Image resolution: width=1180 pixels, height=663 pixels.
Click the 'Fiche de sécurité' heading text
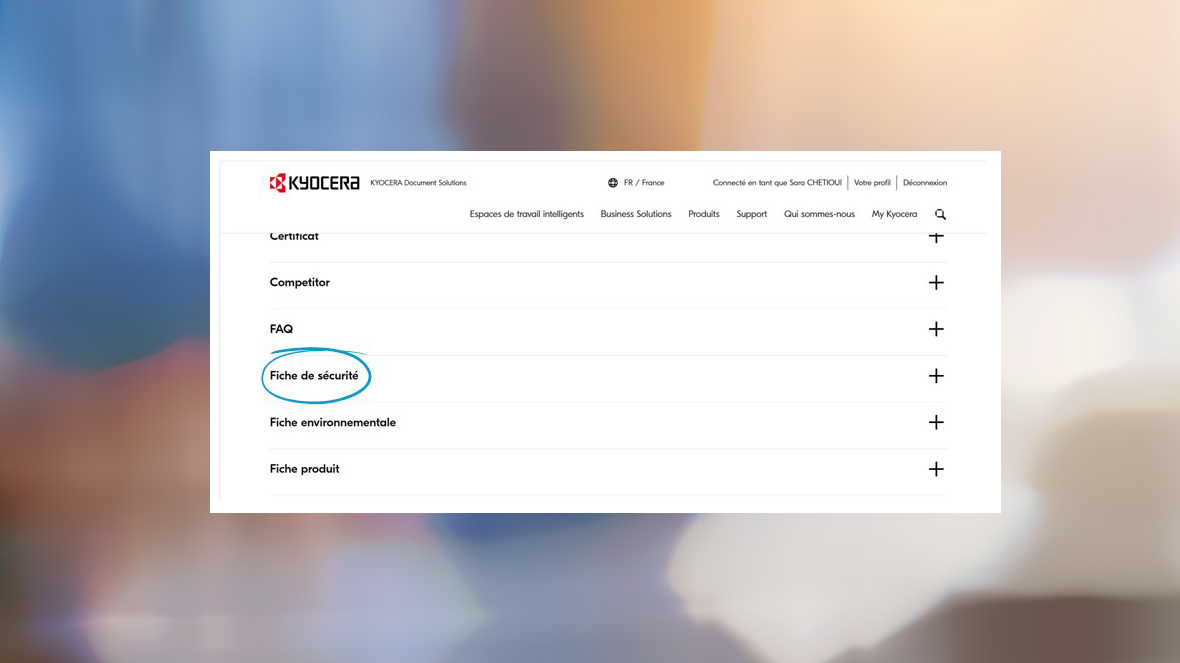tap(314, 376)
